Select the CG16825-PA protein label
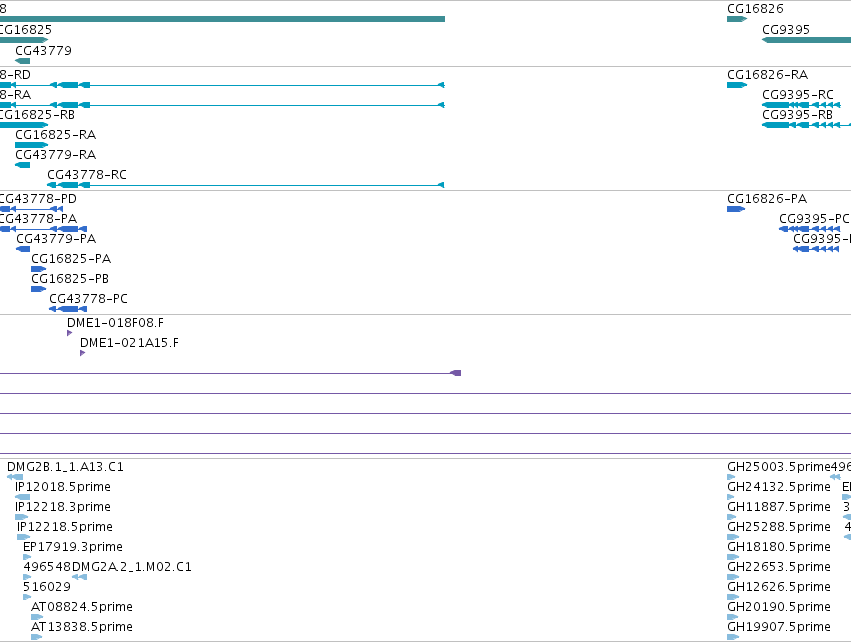This screenshot has width=851, height=642. click(x=71, y=259)
